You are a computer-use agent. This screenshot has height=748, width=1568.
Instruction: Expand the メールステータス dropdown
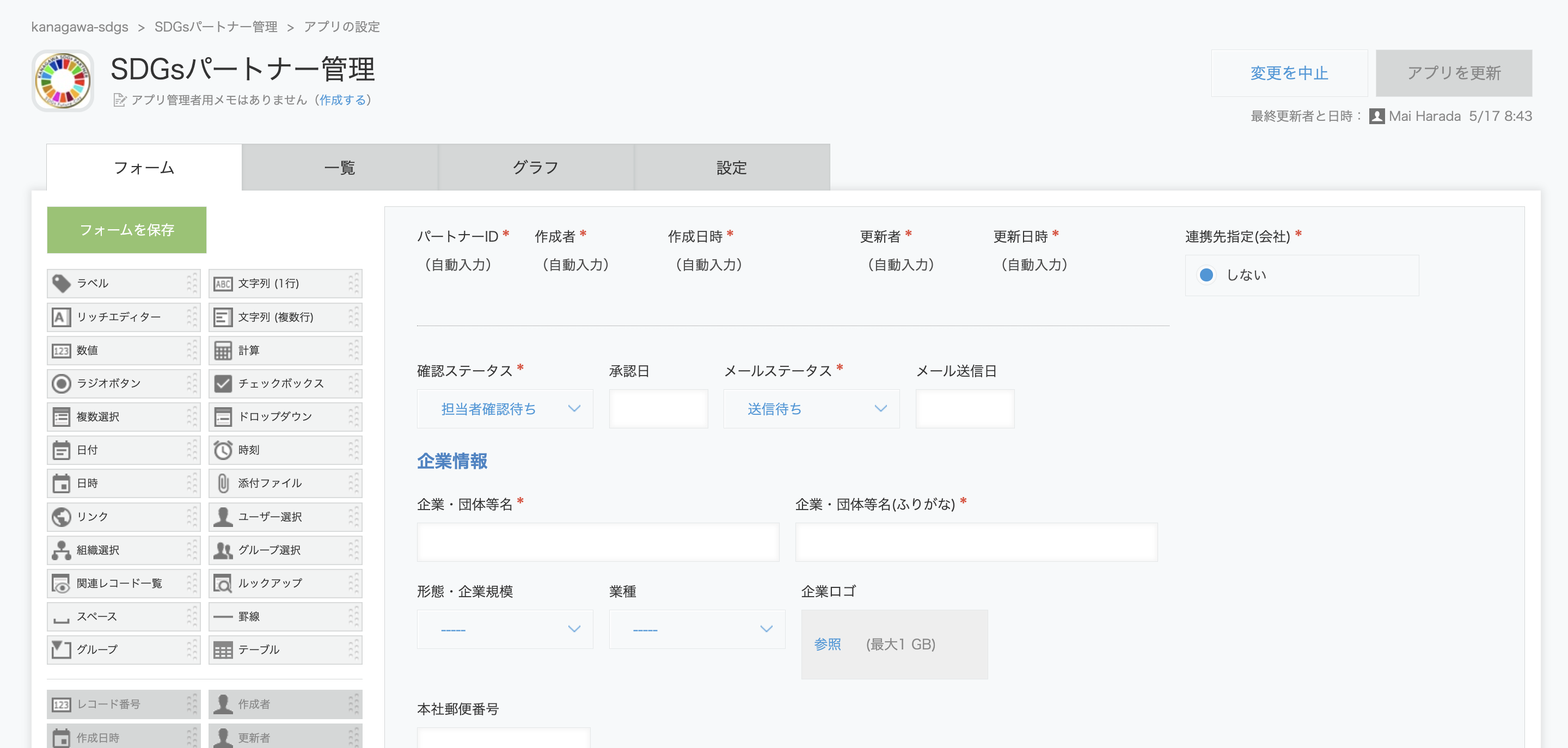click(x=811, y=409)
